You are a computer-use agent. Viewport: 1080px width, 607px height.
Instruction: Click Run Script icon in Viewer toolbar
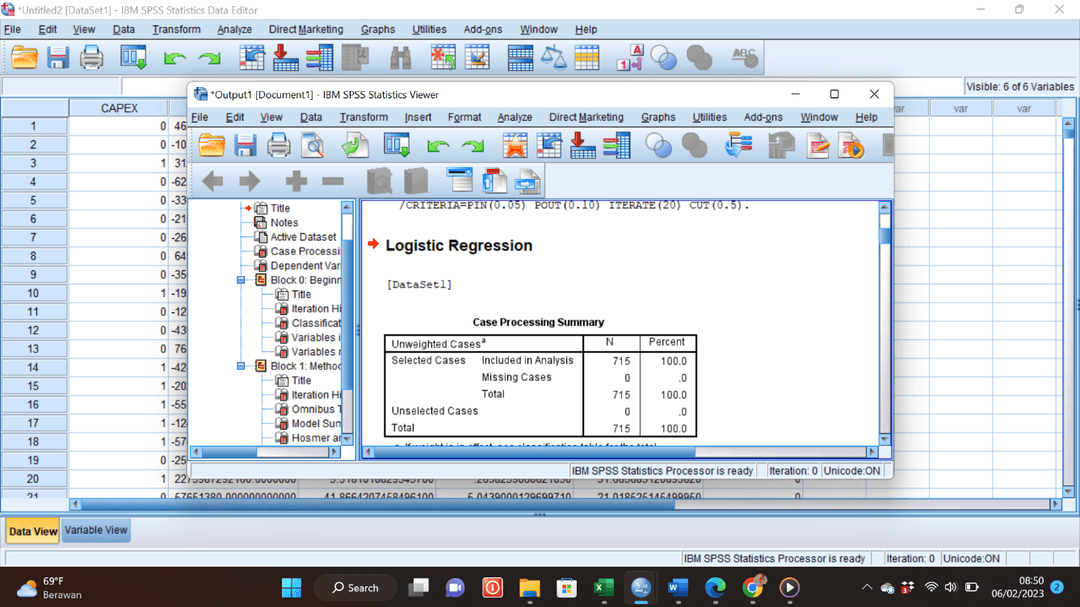(x=851, y=145)
